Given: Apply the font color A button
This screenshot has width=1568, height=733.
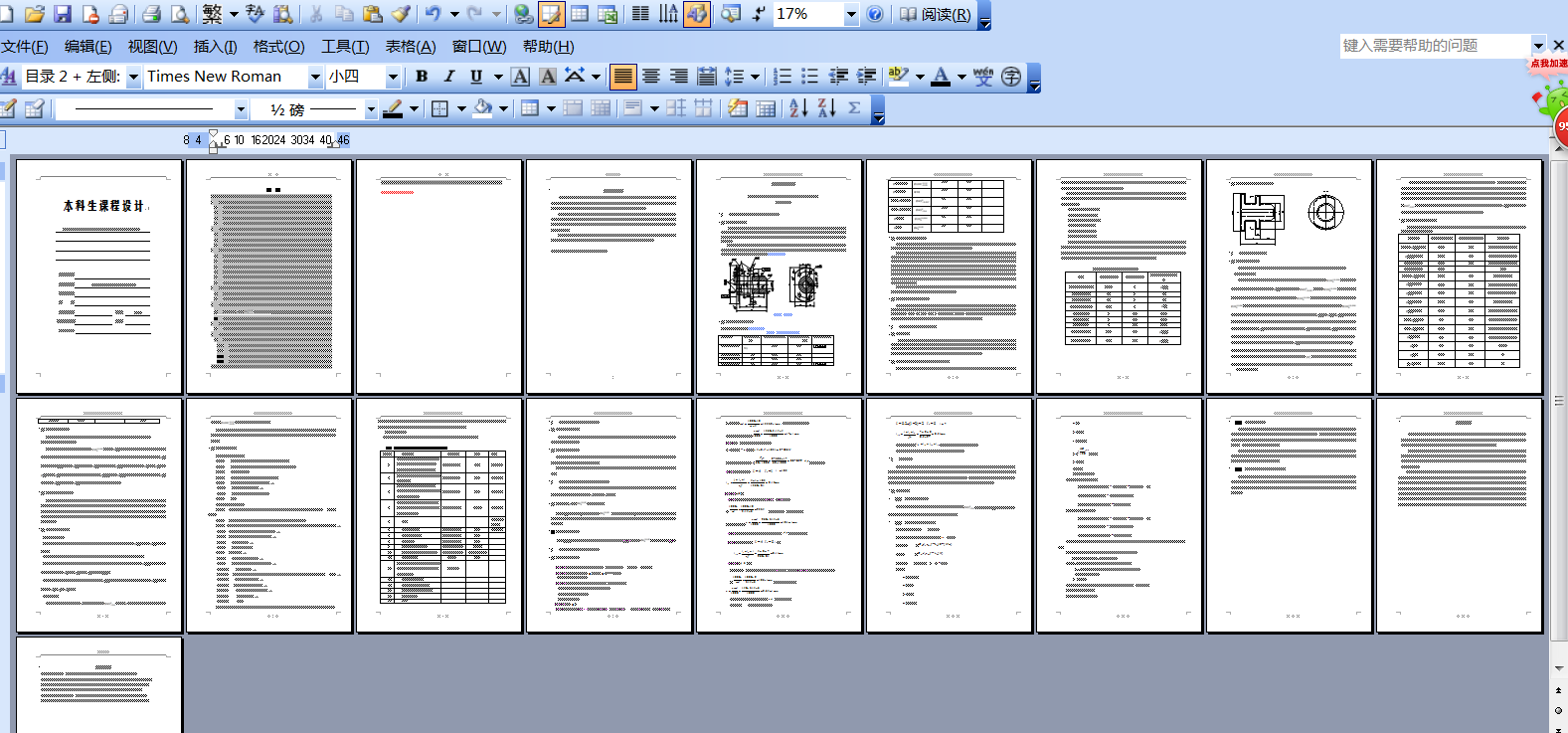Looking at the screenshot, I should [x=941, y=77].
